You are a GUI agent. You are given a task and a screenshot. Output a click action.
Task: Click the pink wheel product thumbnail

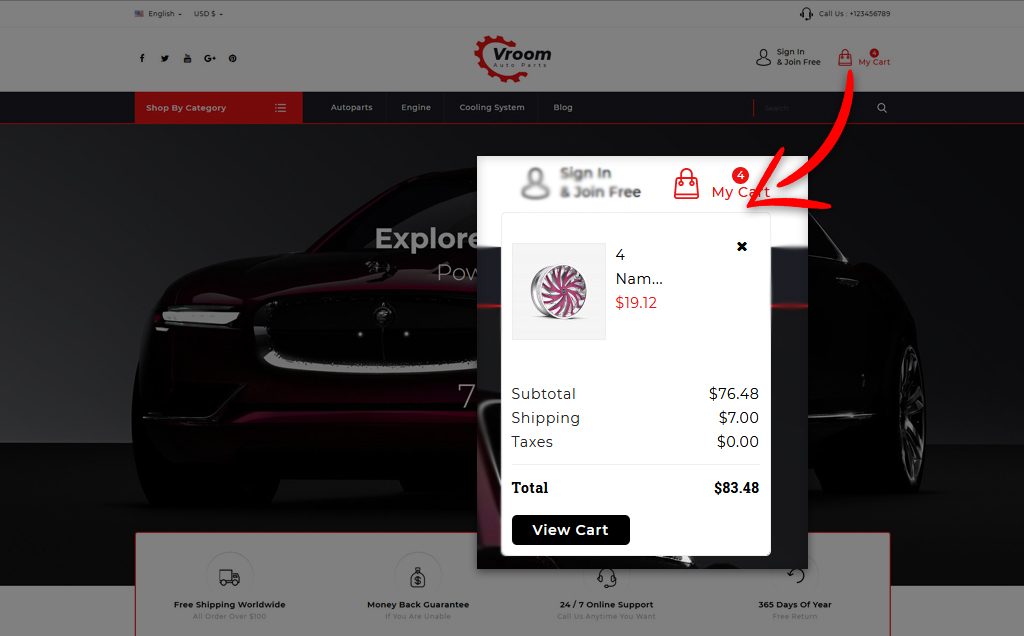[559, 291]
